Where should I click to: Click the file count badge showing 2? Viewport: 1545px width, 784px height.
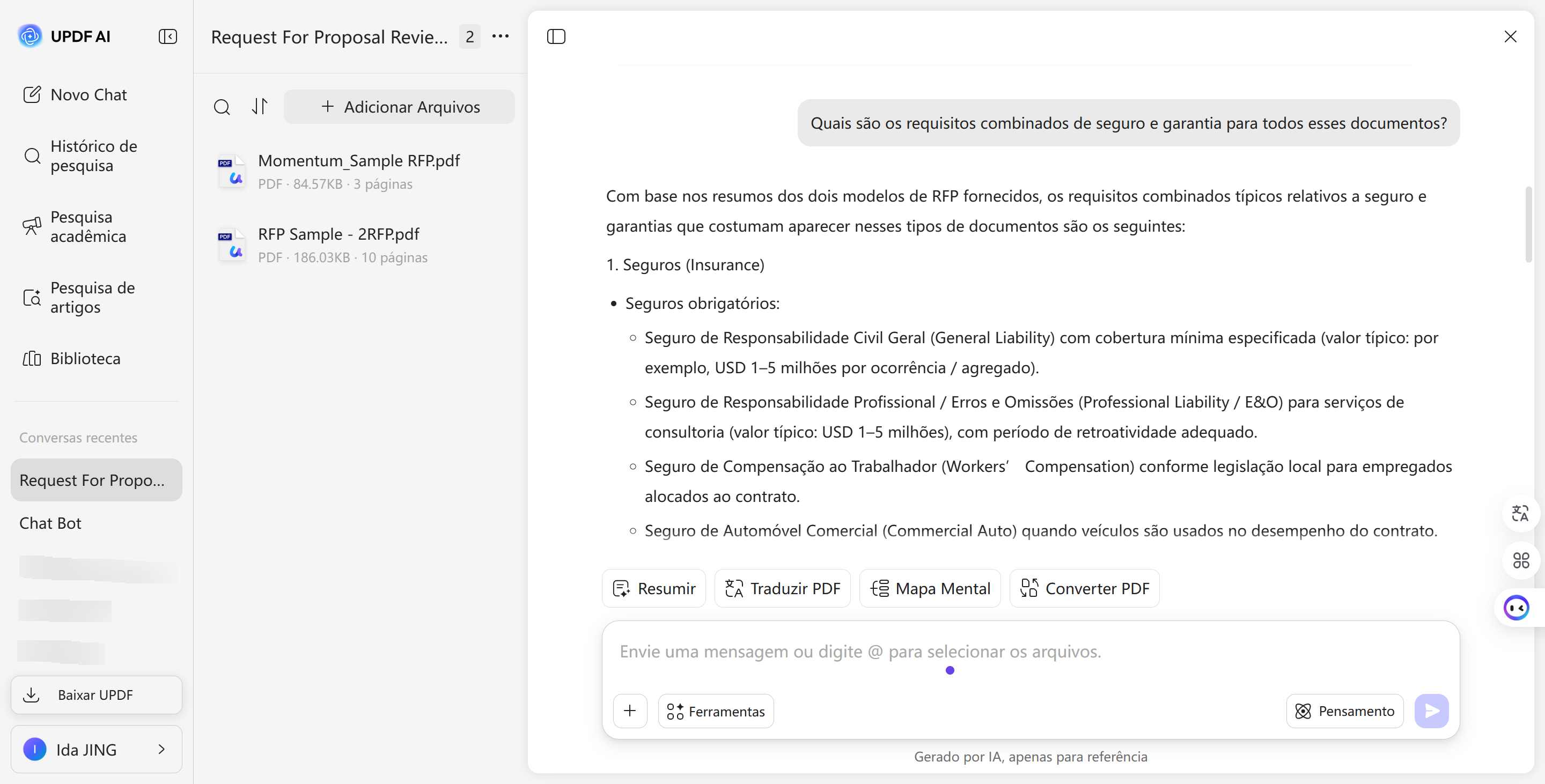point(469,36)
